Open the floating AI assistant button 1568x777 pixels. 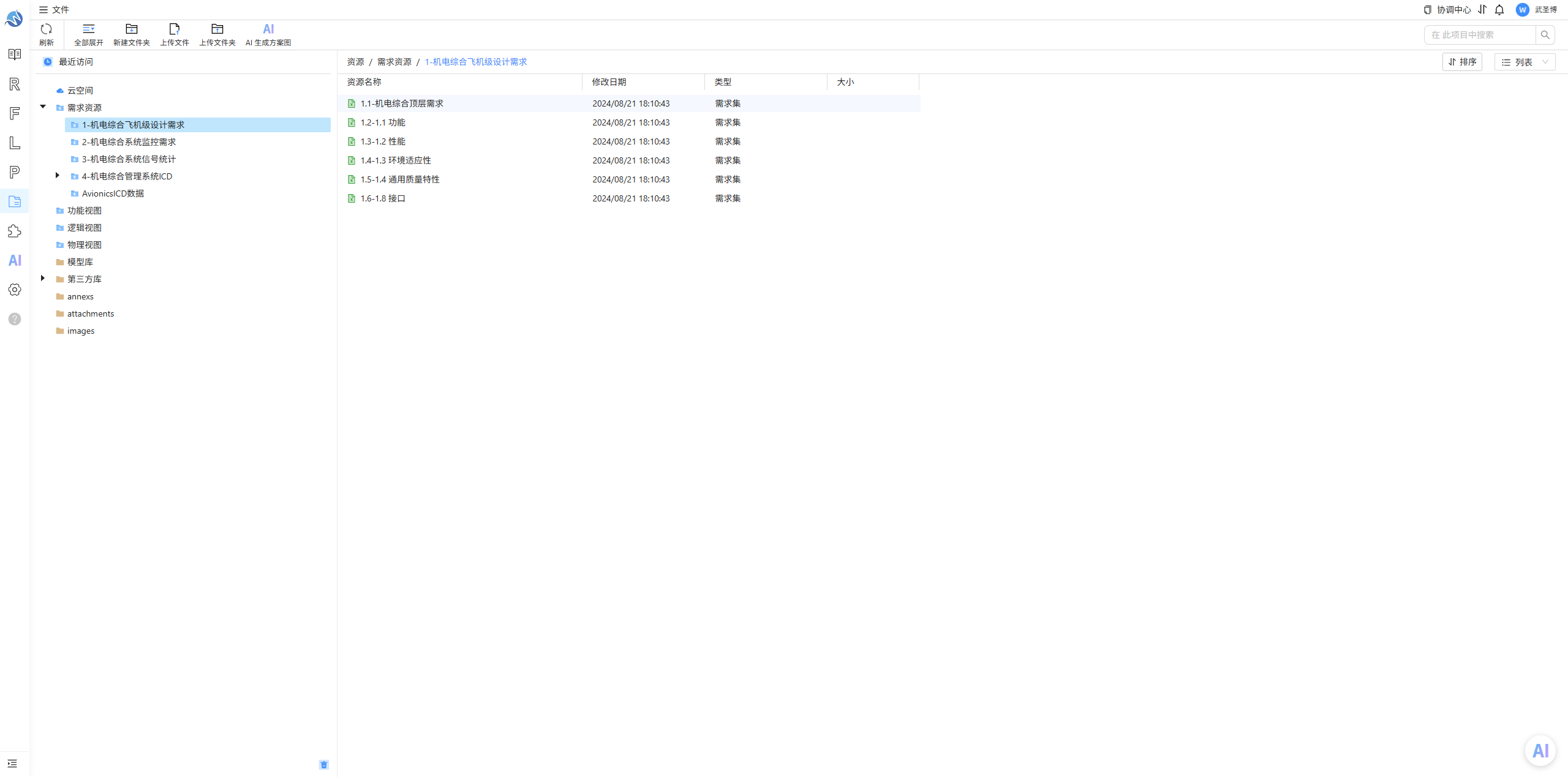(x=1540, y=751)
